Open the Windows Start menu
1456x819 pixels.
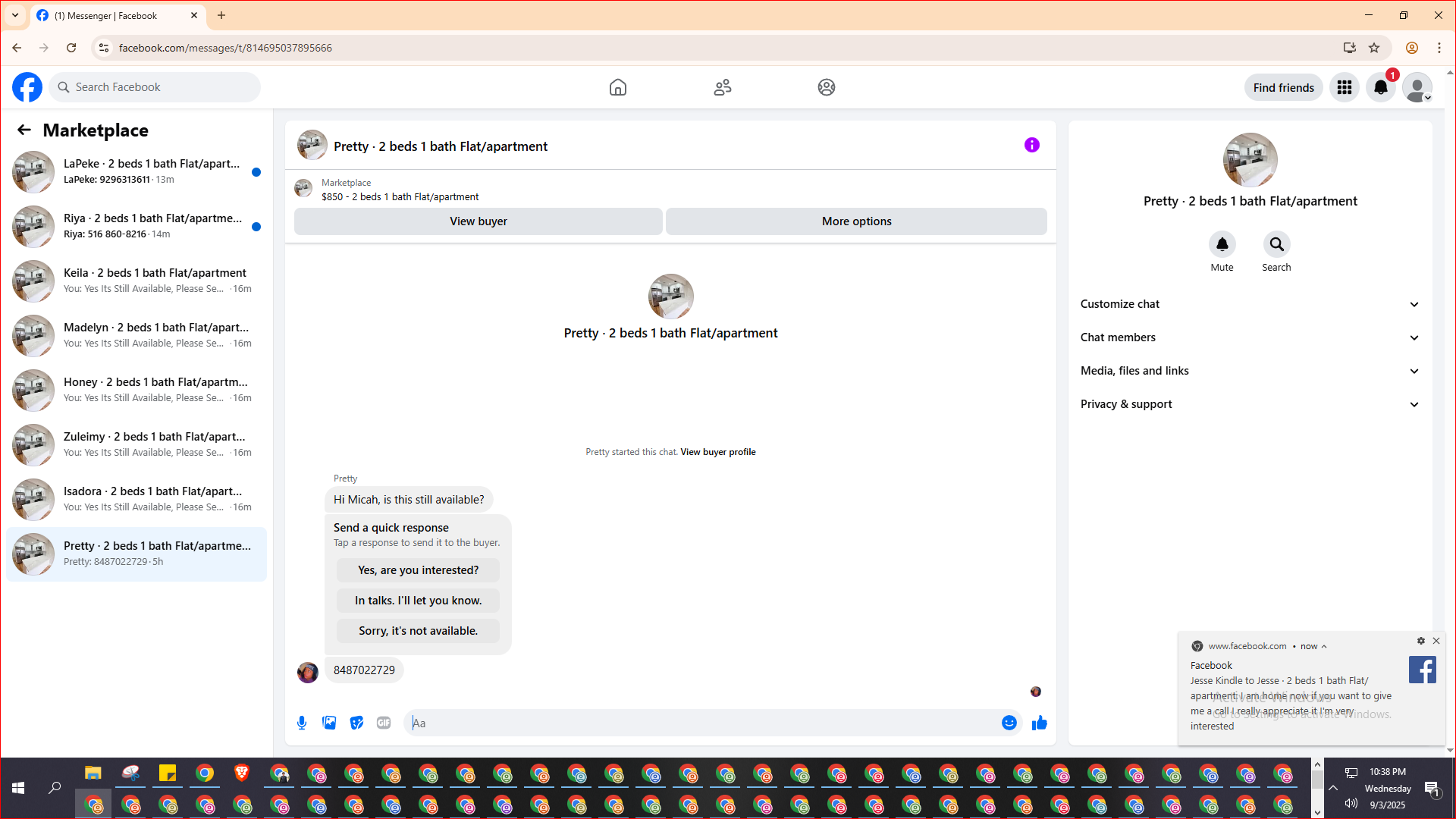(x=18, y=788)
